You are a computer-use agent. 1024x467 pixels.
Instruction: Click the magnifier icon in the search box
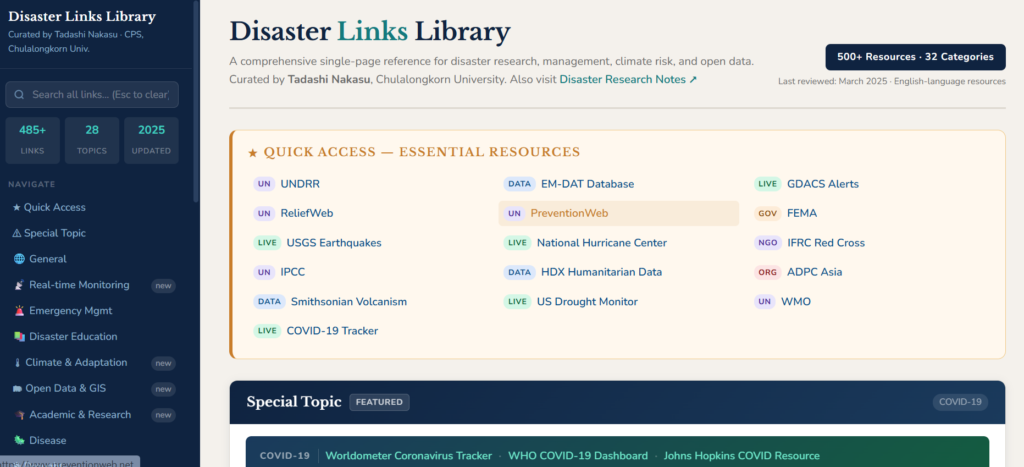coord(19,95)
